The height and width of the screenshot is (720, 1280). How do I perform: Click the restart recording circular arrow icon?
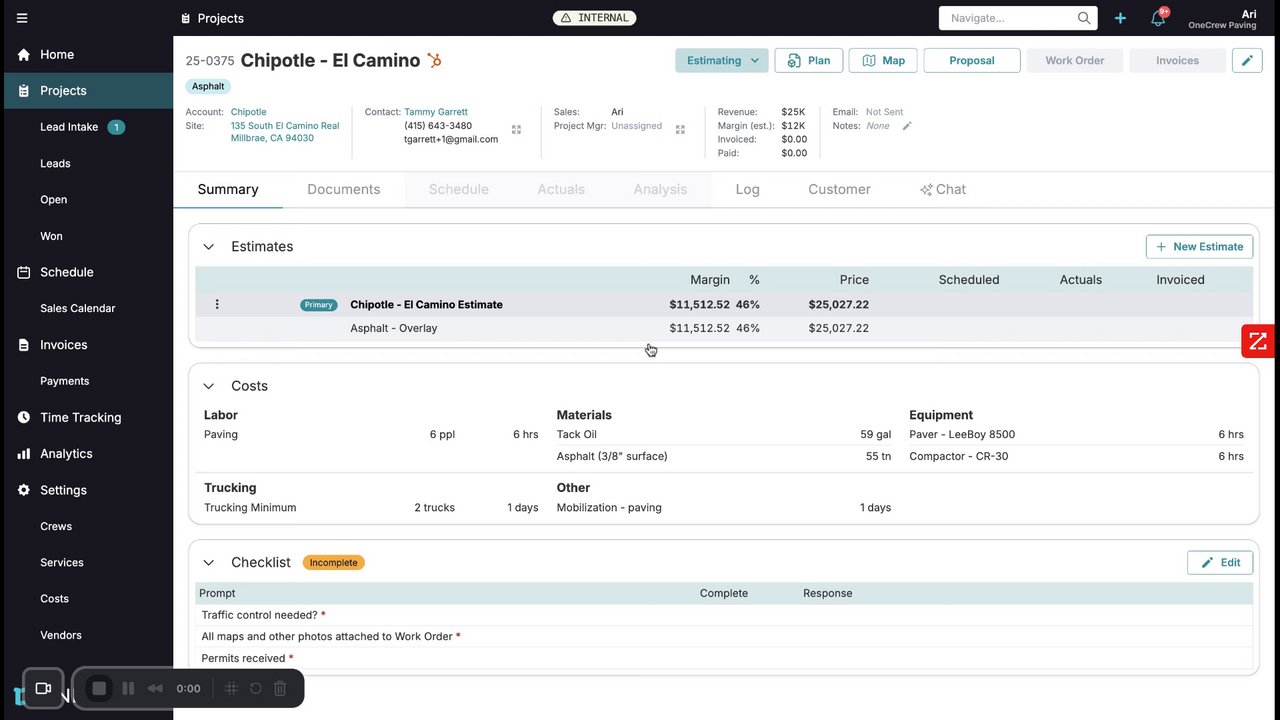(x=255, y=688)
